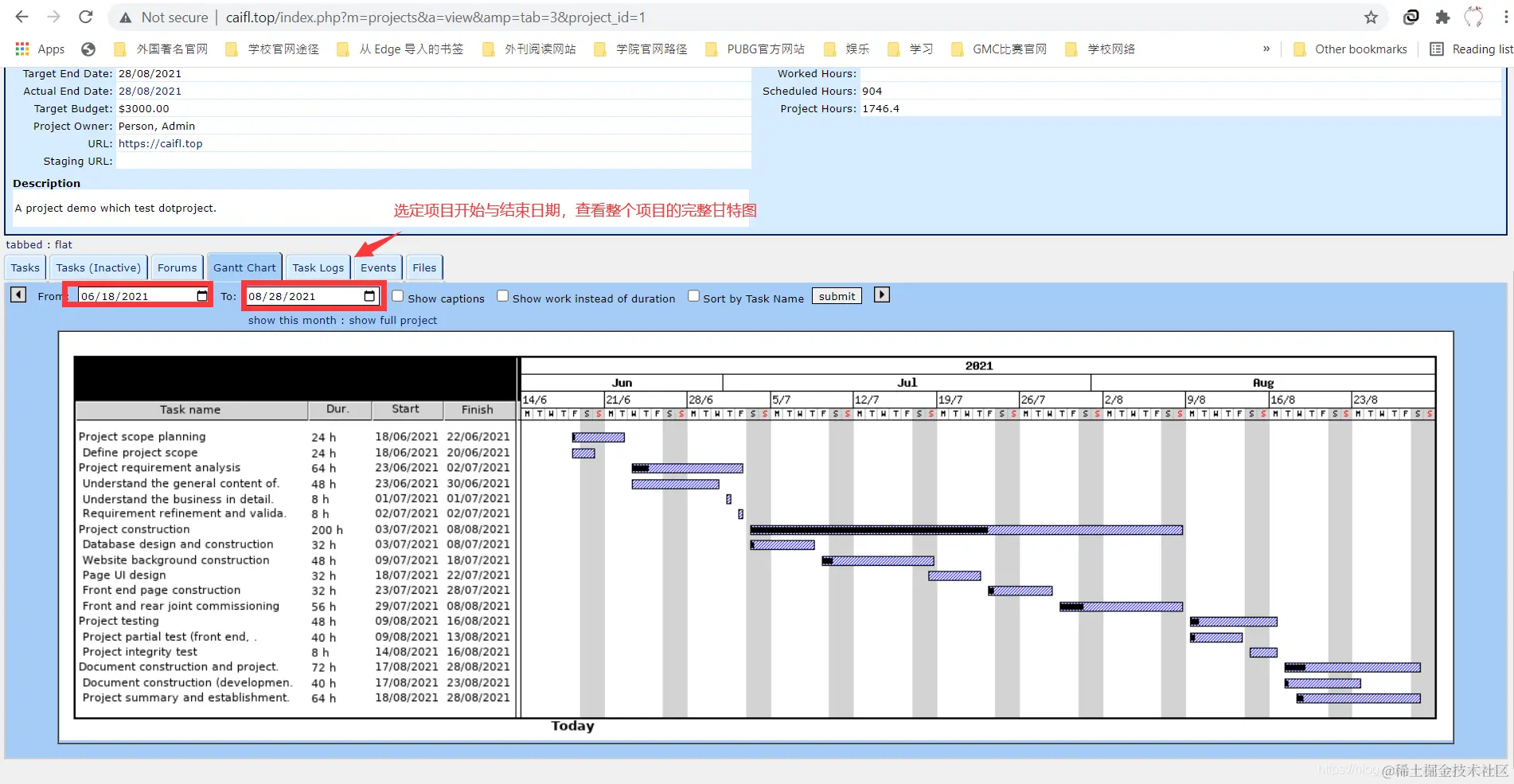Open the 学校官网途径 bookmark folder
Viewport: 1514px width, 784px height.
point(272,49)
